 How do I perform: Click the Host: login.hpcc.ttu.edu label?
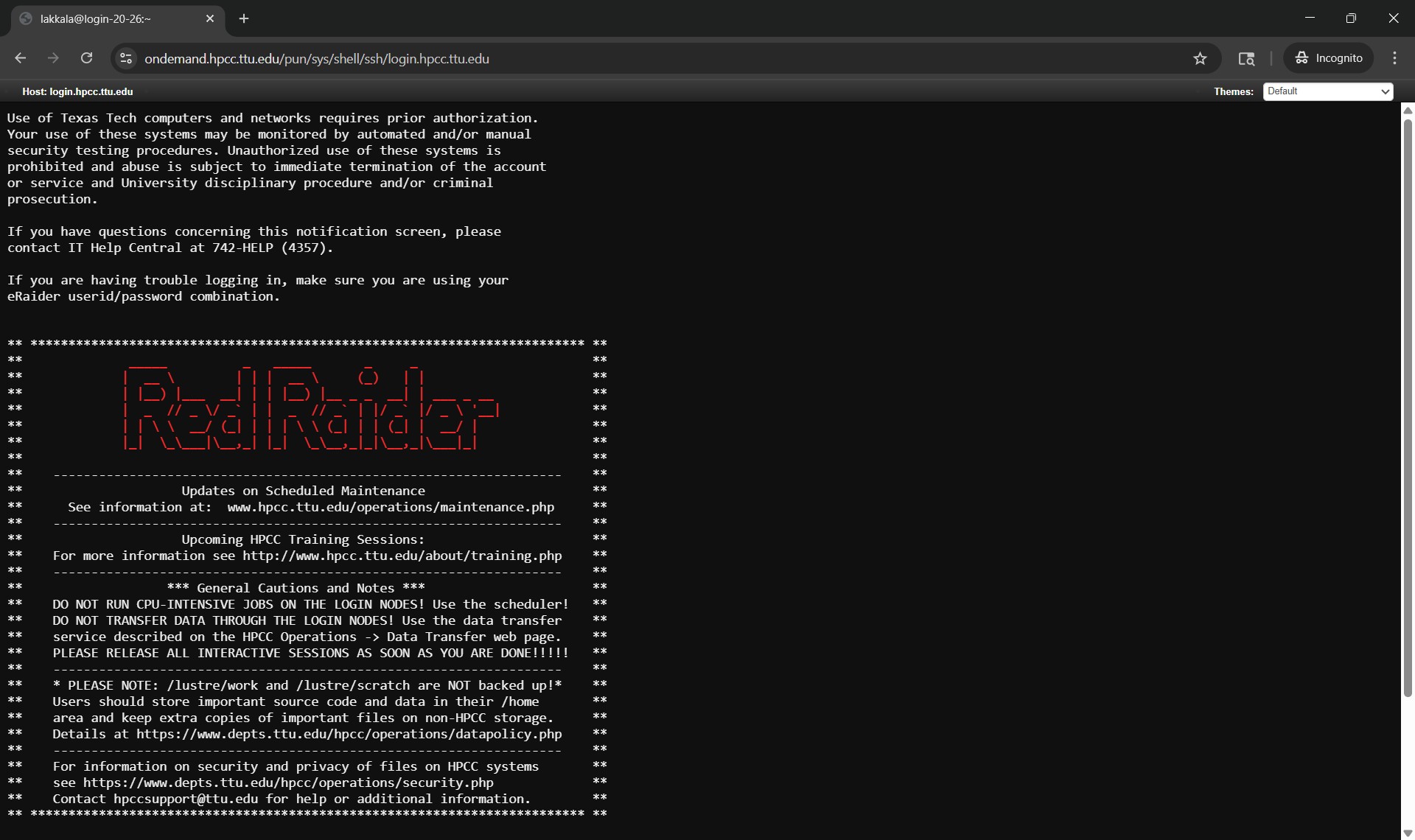[x=77, y=91]
